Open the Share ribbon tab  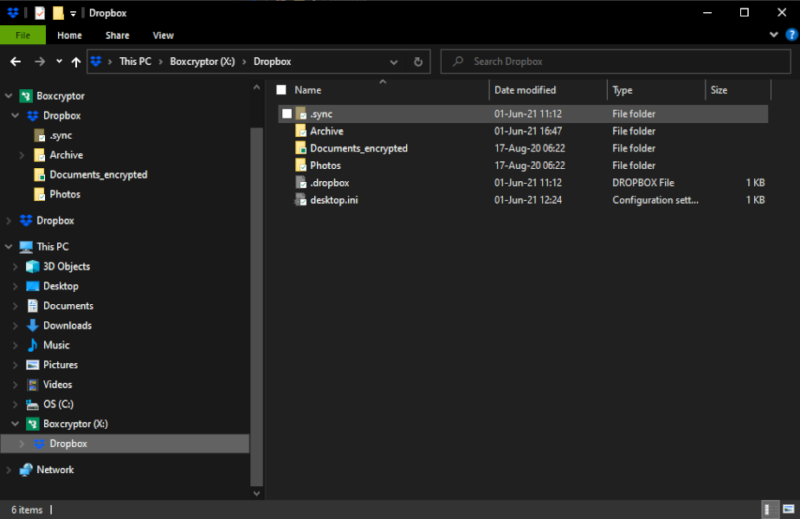117,35
